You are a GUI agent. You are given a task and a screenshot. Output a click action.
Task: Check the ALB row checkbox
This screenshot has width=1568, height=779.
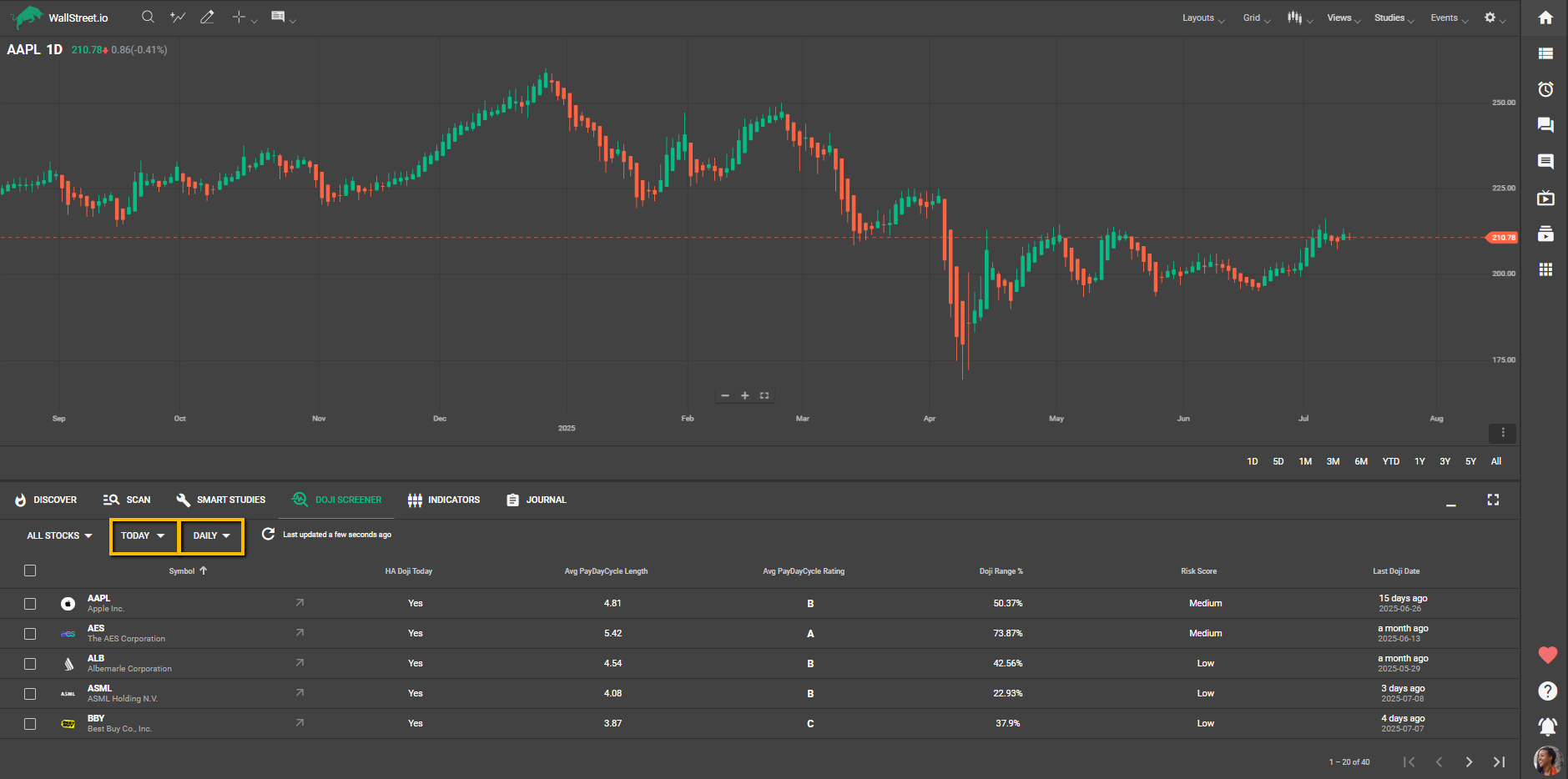30,663
